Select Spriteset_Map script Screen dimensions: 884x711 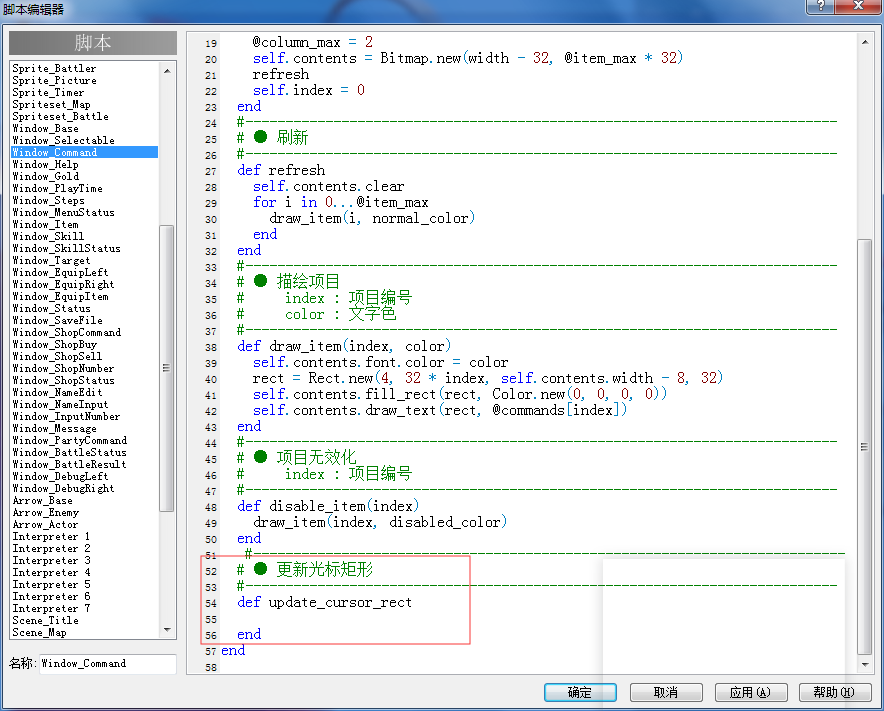(51, 104)
